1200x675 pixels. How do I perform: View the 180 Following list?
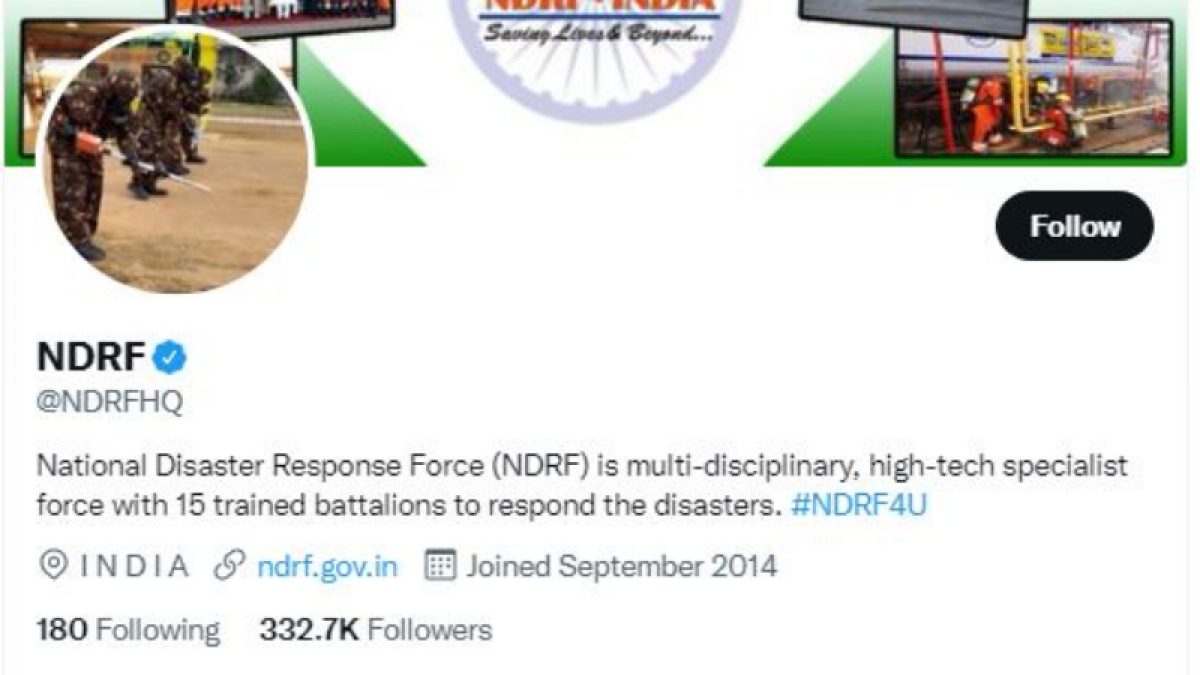point(128,630)
